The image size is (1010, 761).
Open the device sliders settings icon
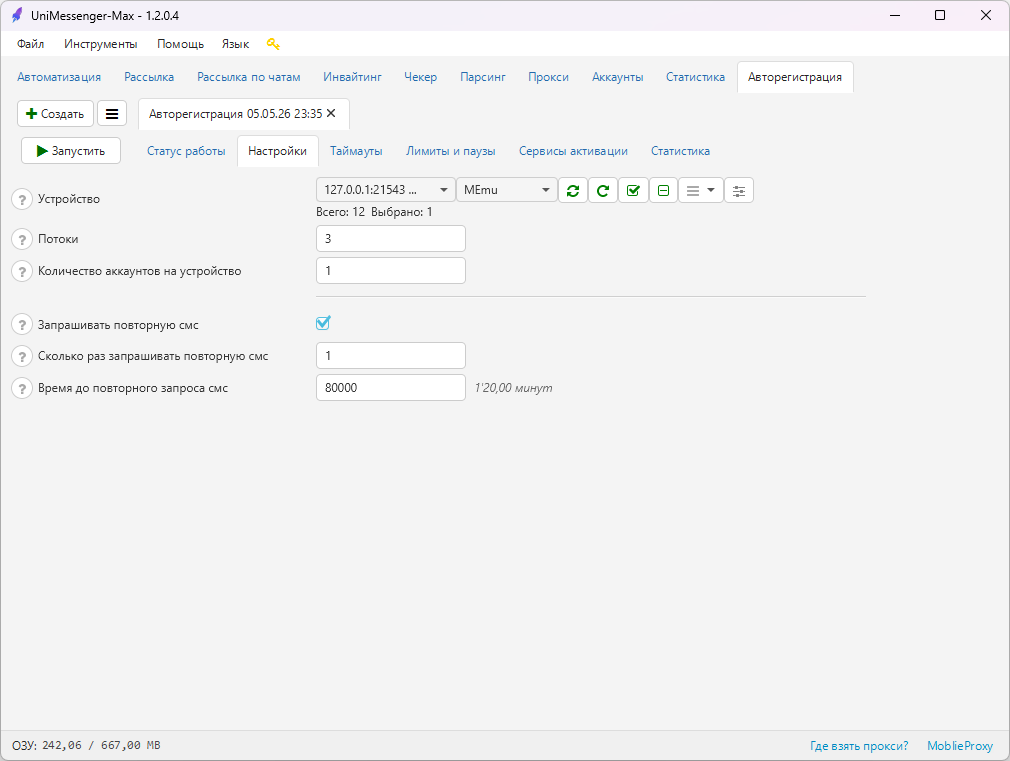coord(739,190)
